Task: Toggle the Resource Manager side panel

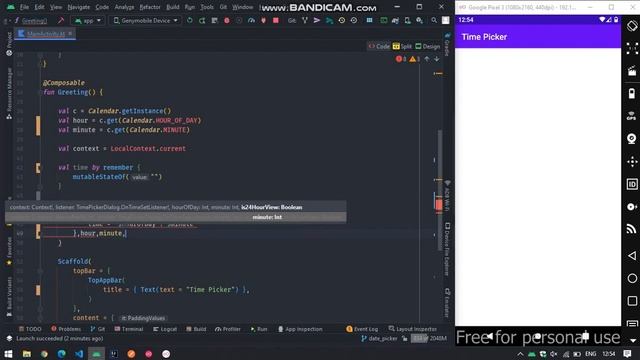Action: click(9, 93)
